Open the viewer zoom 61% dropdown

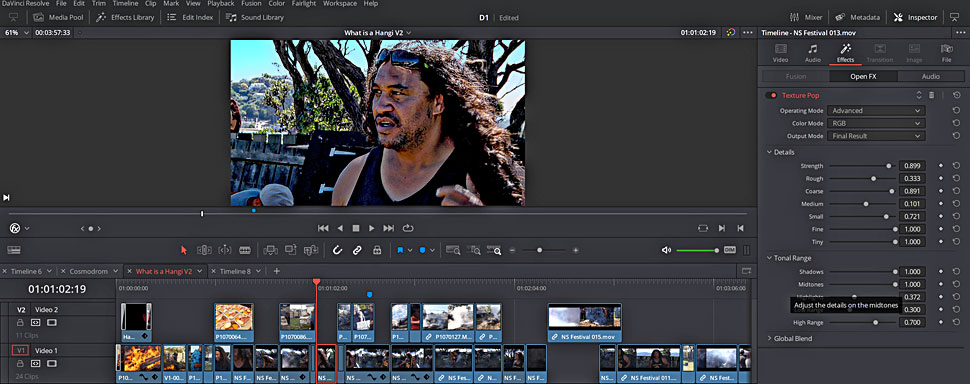pos(17,32)
